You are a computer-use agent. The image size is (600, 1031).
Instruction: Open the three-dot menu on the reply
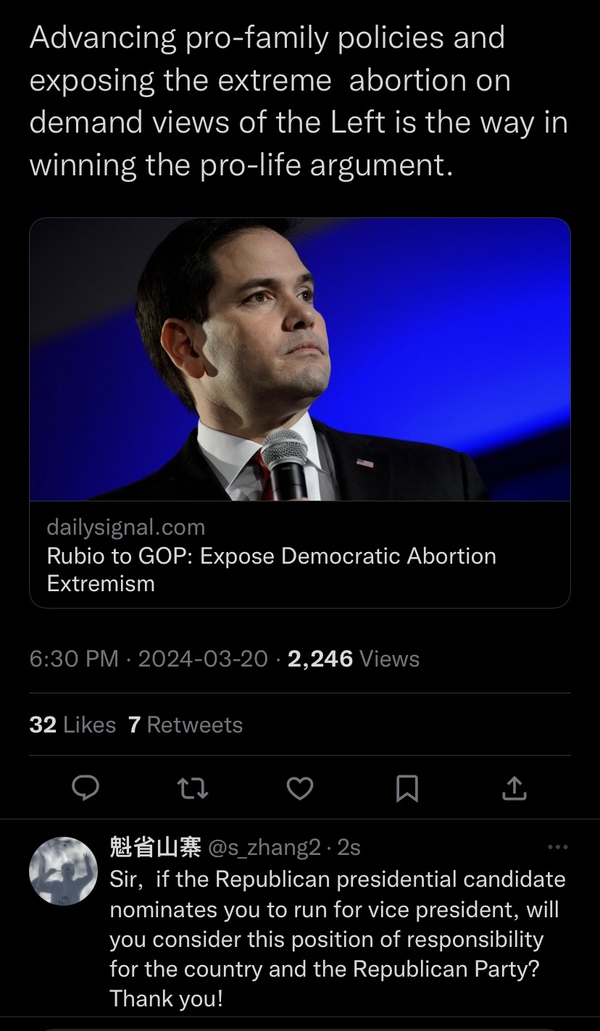[x=557, y=847]
